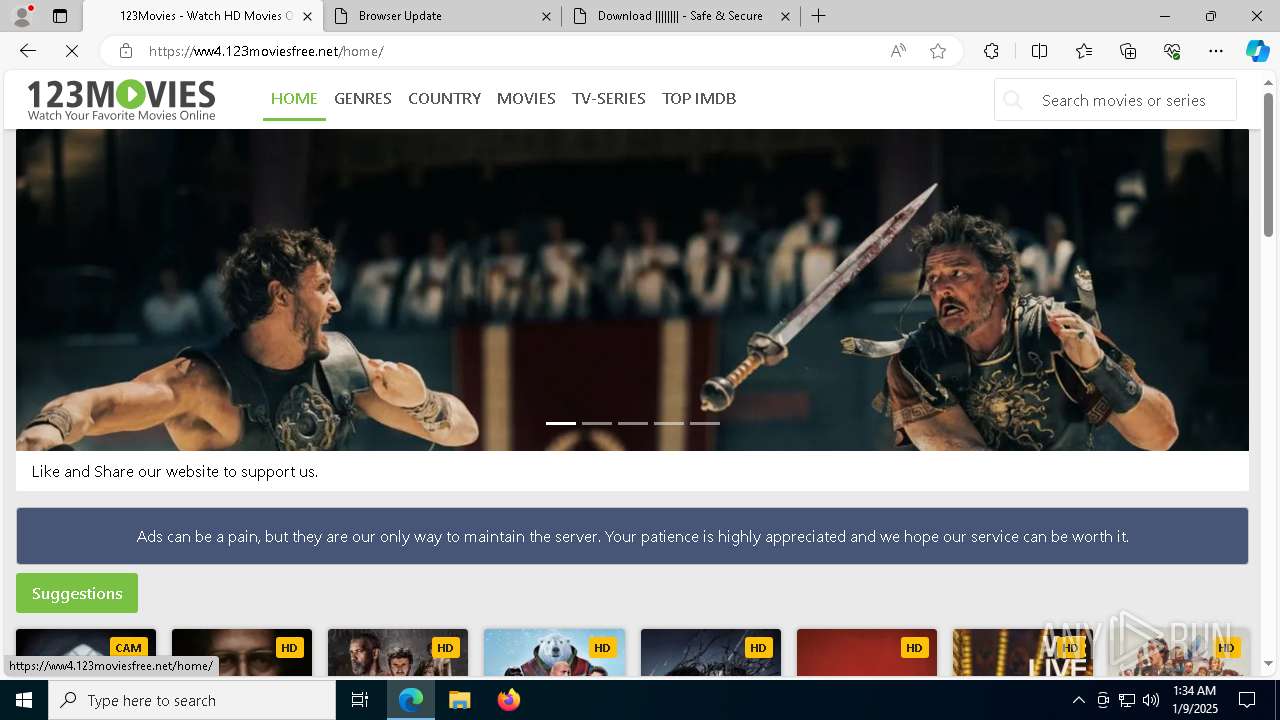Viewport: 1280px width, 720px height.
Task: Switch to Download Safe & Secure tab
Action: [x=680, y=16]
